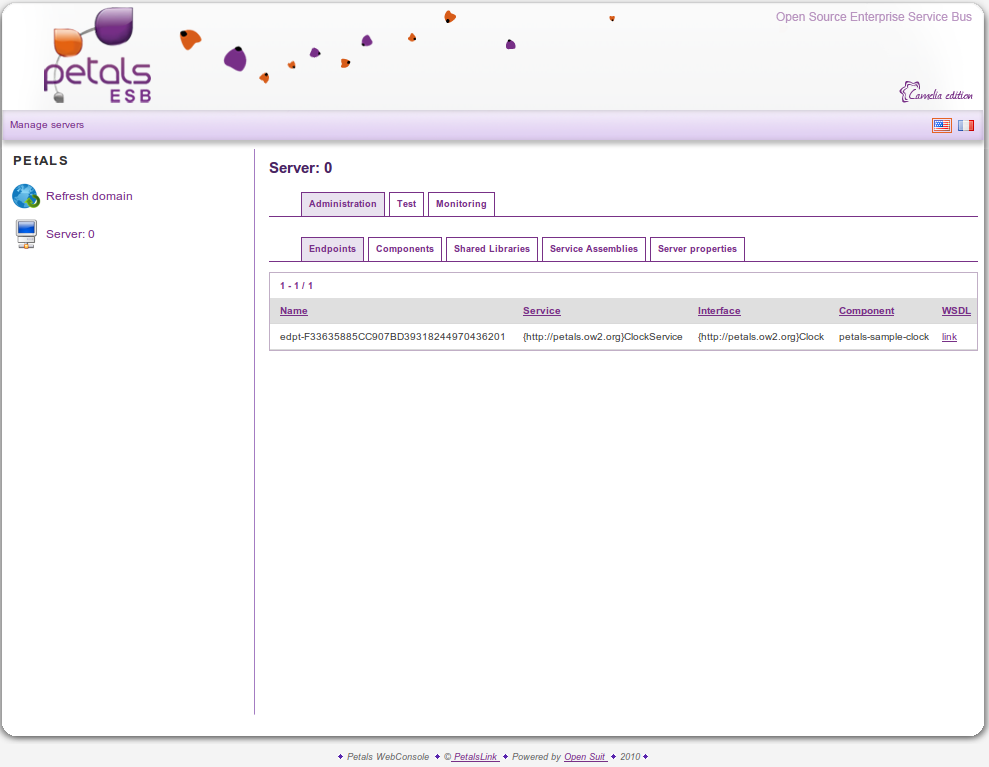Sort endpoints by Component column header

pos(866,311)
